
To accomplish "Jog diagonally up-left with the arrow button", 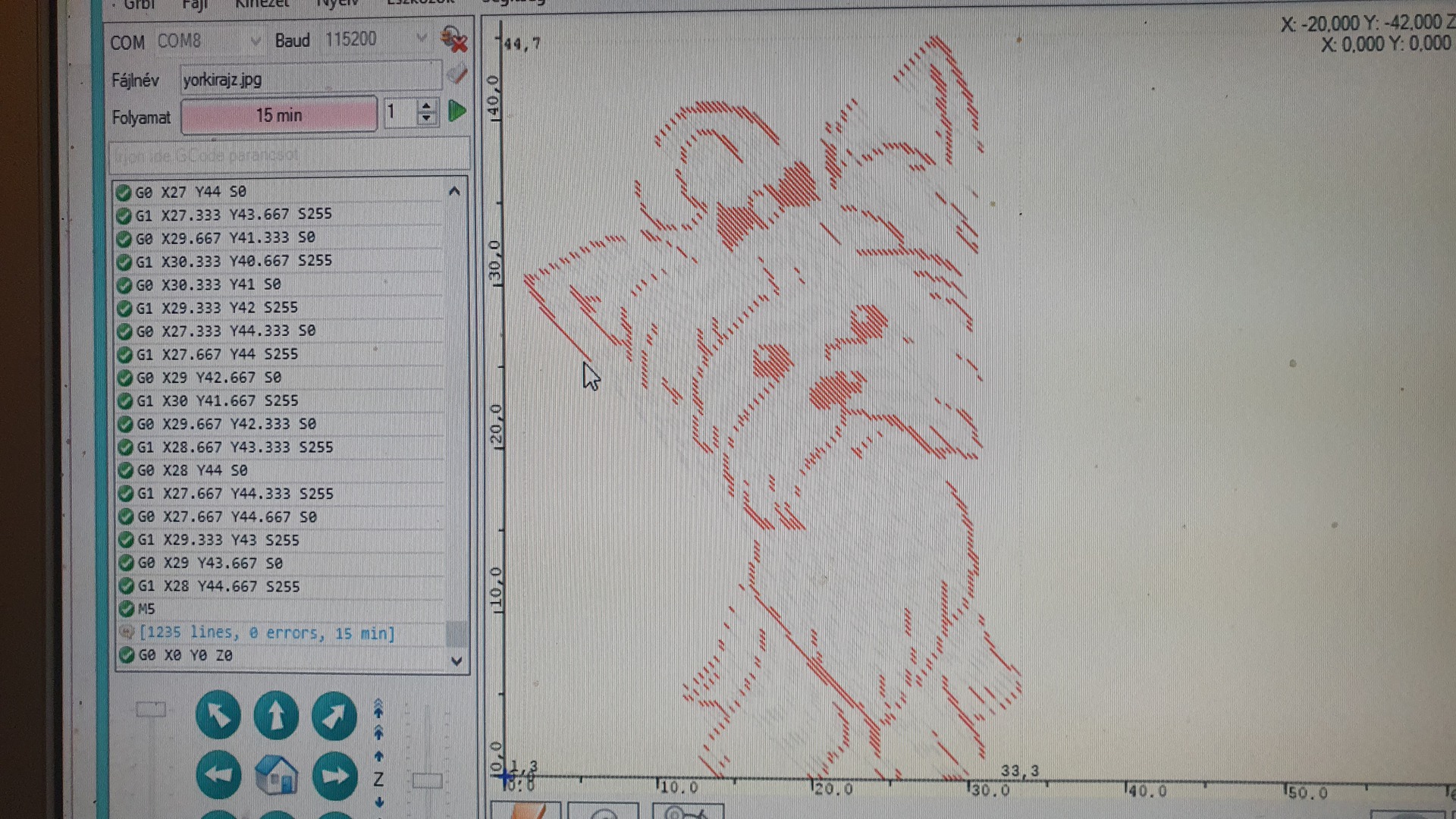I will [x=218, y=715].
